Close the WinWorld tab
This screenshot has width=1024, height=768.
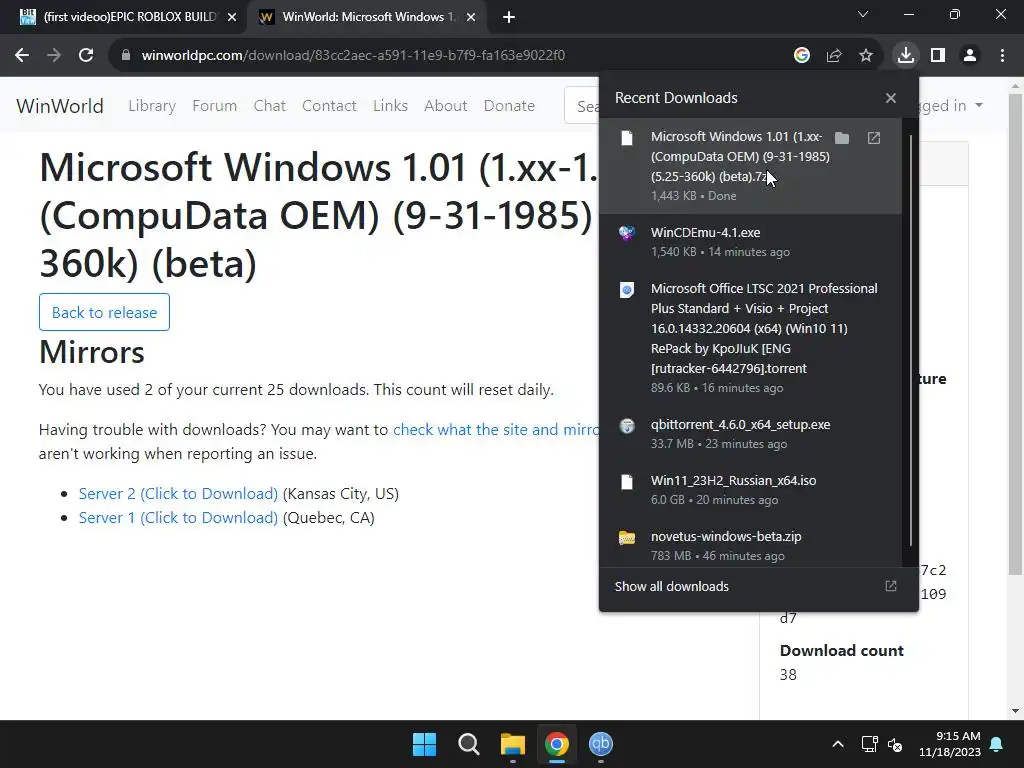point(471,18)
